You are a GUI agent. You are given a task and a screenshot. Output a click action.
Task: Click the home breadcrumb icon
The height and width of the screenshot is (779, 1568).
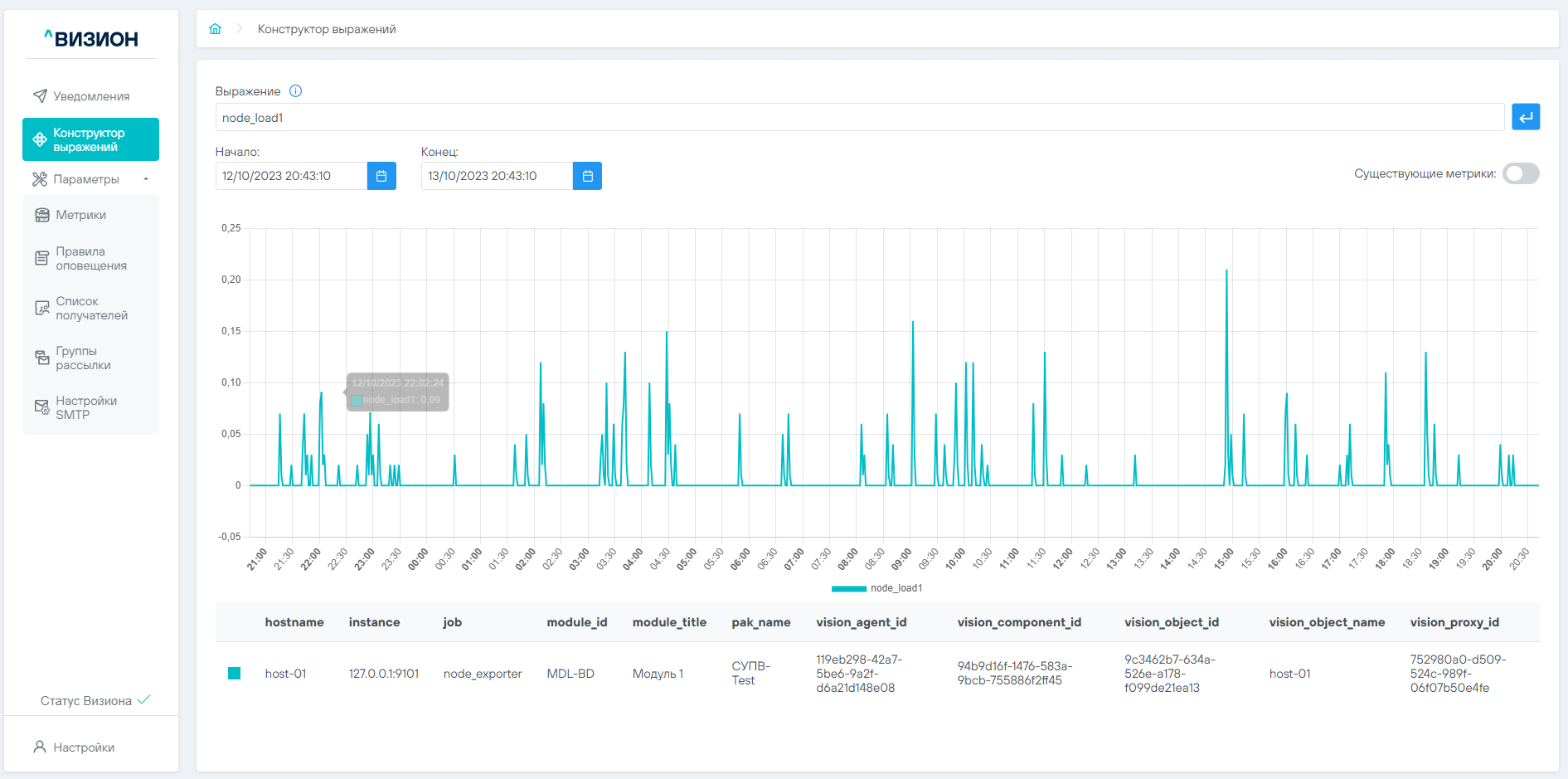point(216,29)
